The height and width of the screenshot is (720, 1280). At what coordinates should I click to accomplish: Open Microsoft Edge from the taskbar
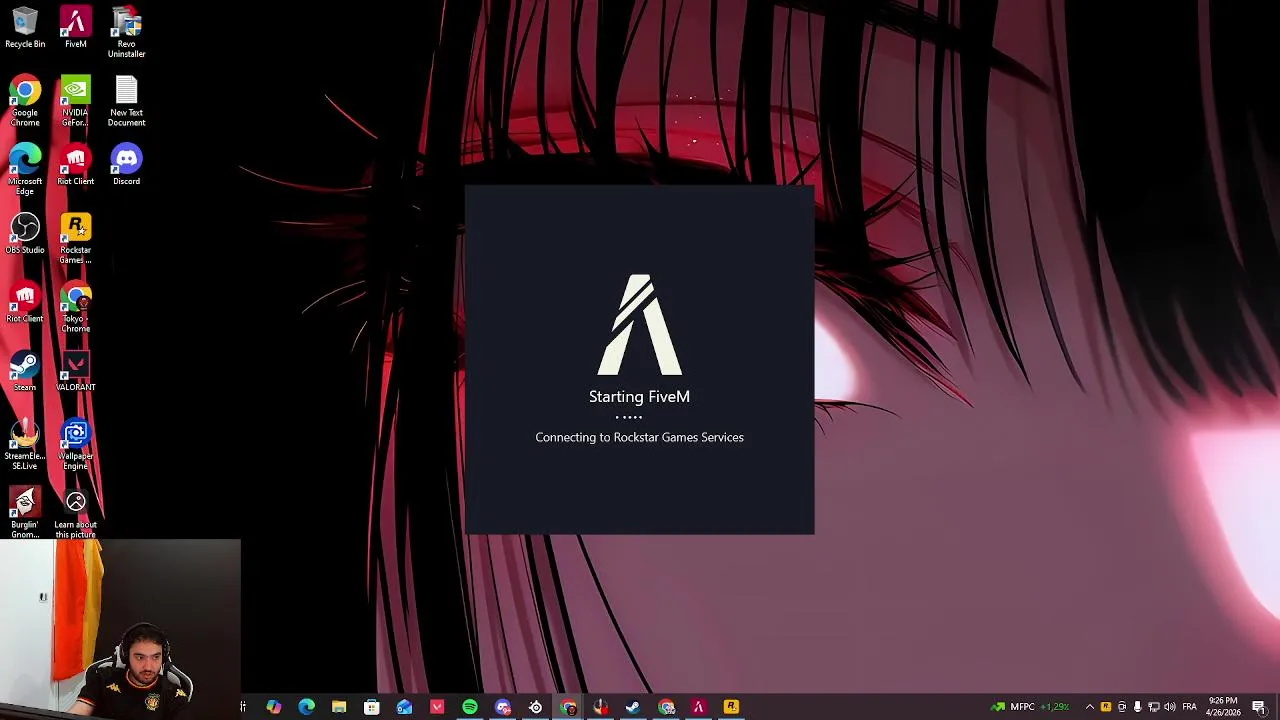pyautogui.click(x=307, y=707)
